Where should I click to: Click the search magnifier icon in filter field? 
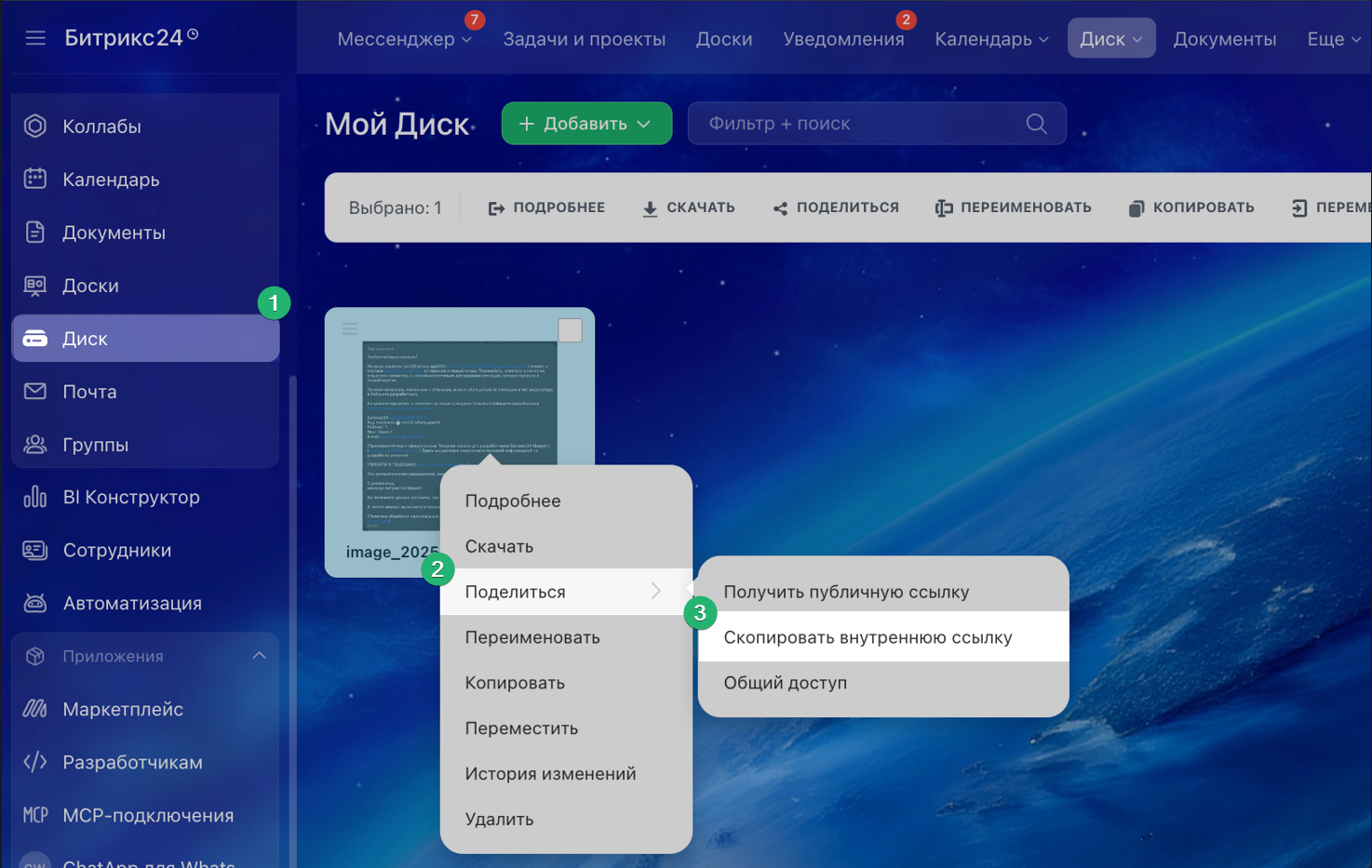tap(1036, 124)
